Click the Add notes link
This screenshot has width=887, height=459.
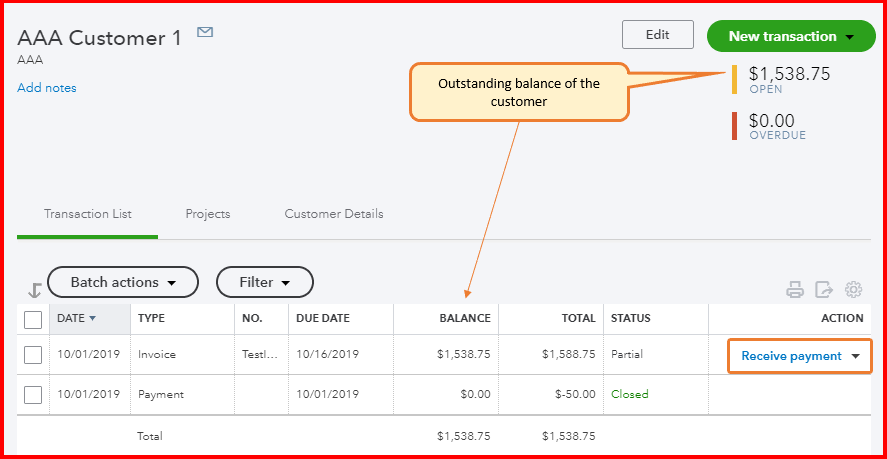pos(47,88)
